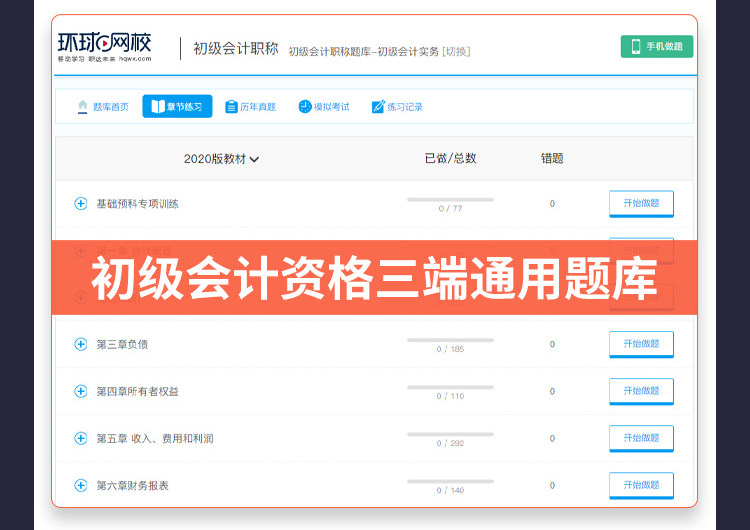This screenshot has width=750, height=530.
Task: Click 开始做题 for 第三章负债
Action: (641, 344)
